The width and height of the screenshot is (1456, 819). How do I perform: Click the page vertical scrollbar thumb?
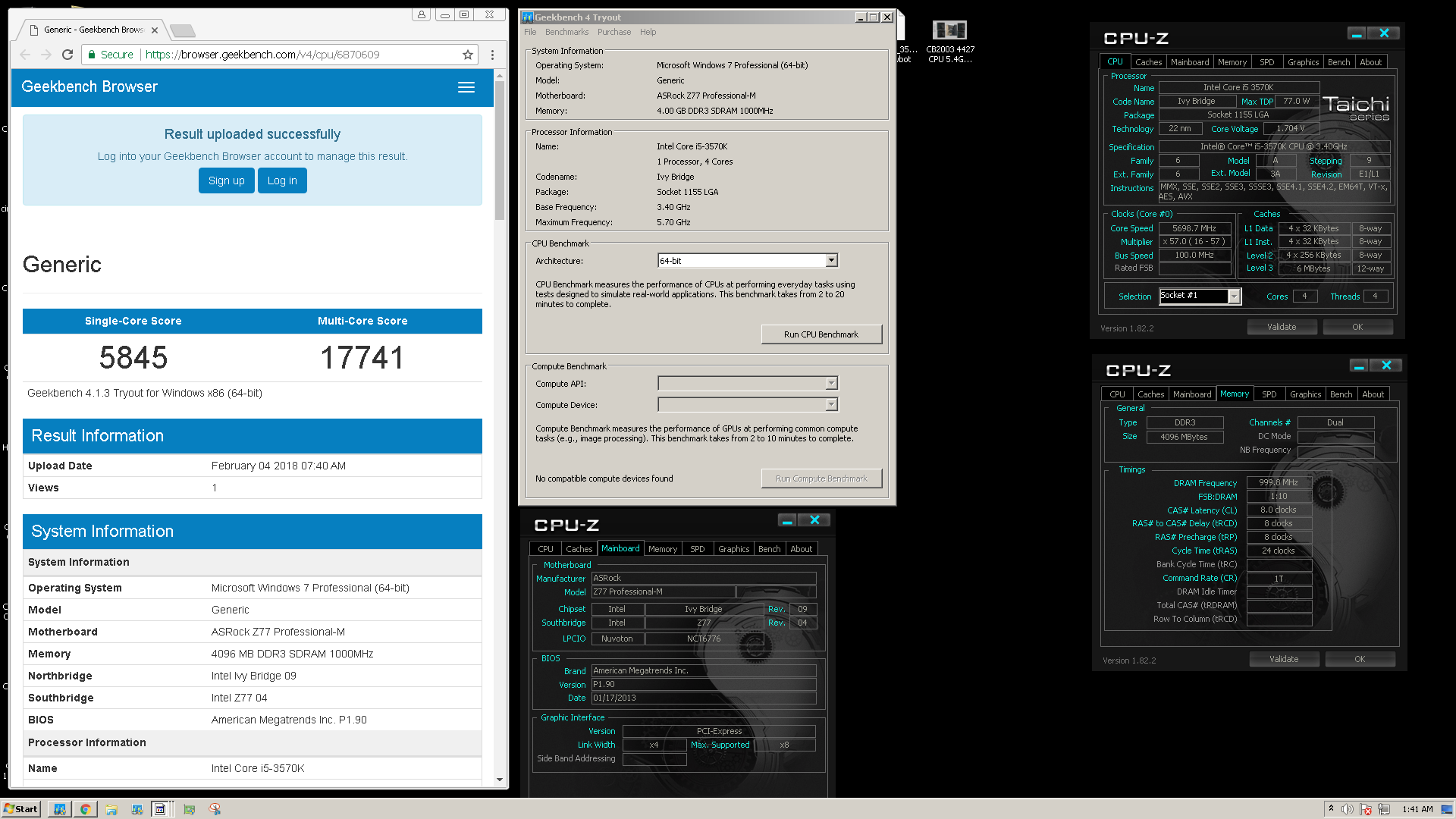[500, 150]
